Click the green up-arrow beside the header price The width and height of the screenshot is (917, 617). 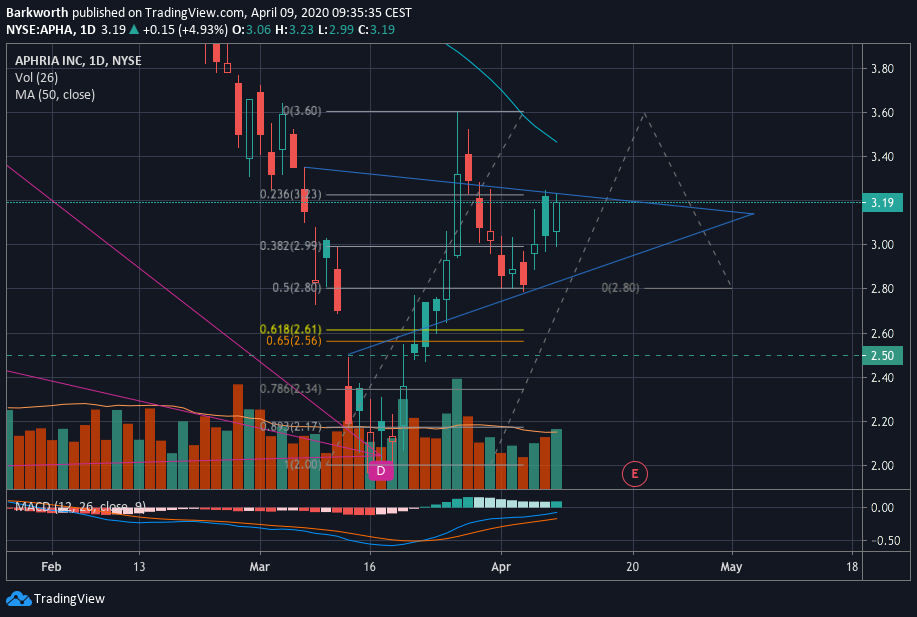[x=134, y=29]
